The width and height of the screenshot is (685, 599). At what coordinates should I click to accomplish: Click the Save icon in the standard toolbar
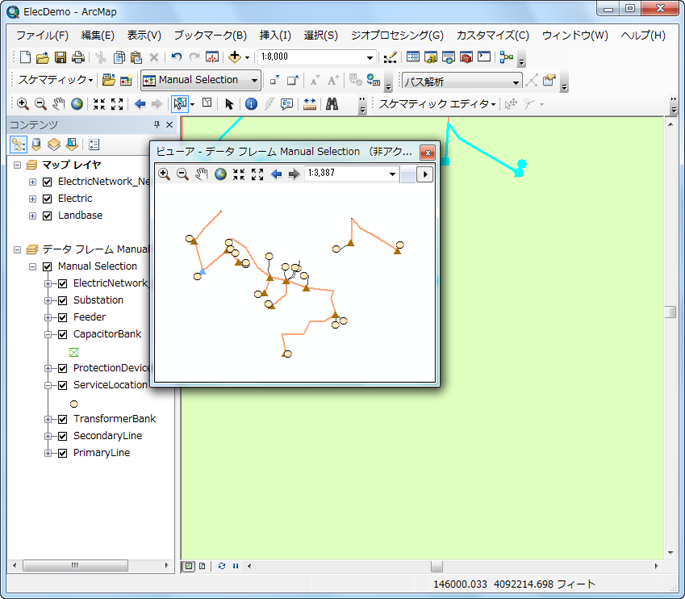tap(60, 57)
